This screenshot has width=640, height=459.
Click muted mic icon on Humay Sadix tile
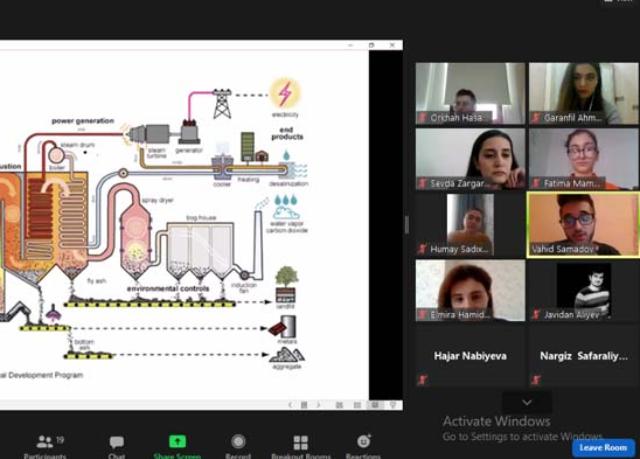click(x=422, y=249)
